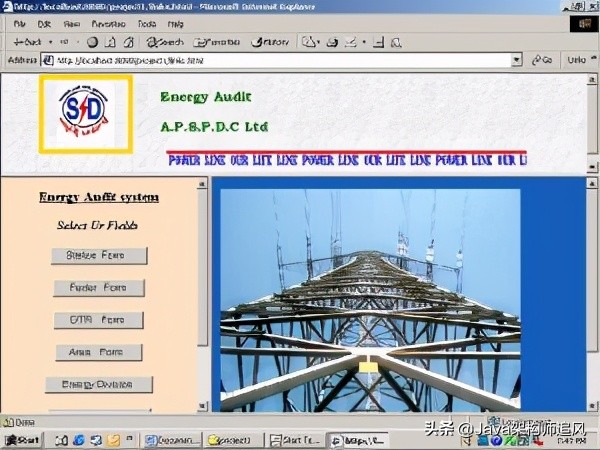Open the Edit menu
The height and width of the screenshot is (450, 600).
pos(44,24)
